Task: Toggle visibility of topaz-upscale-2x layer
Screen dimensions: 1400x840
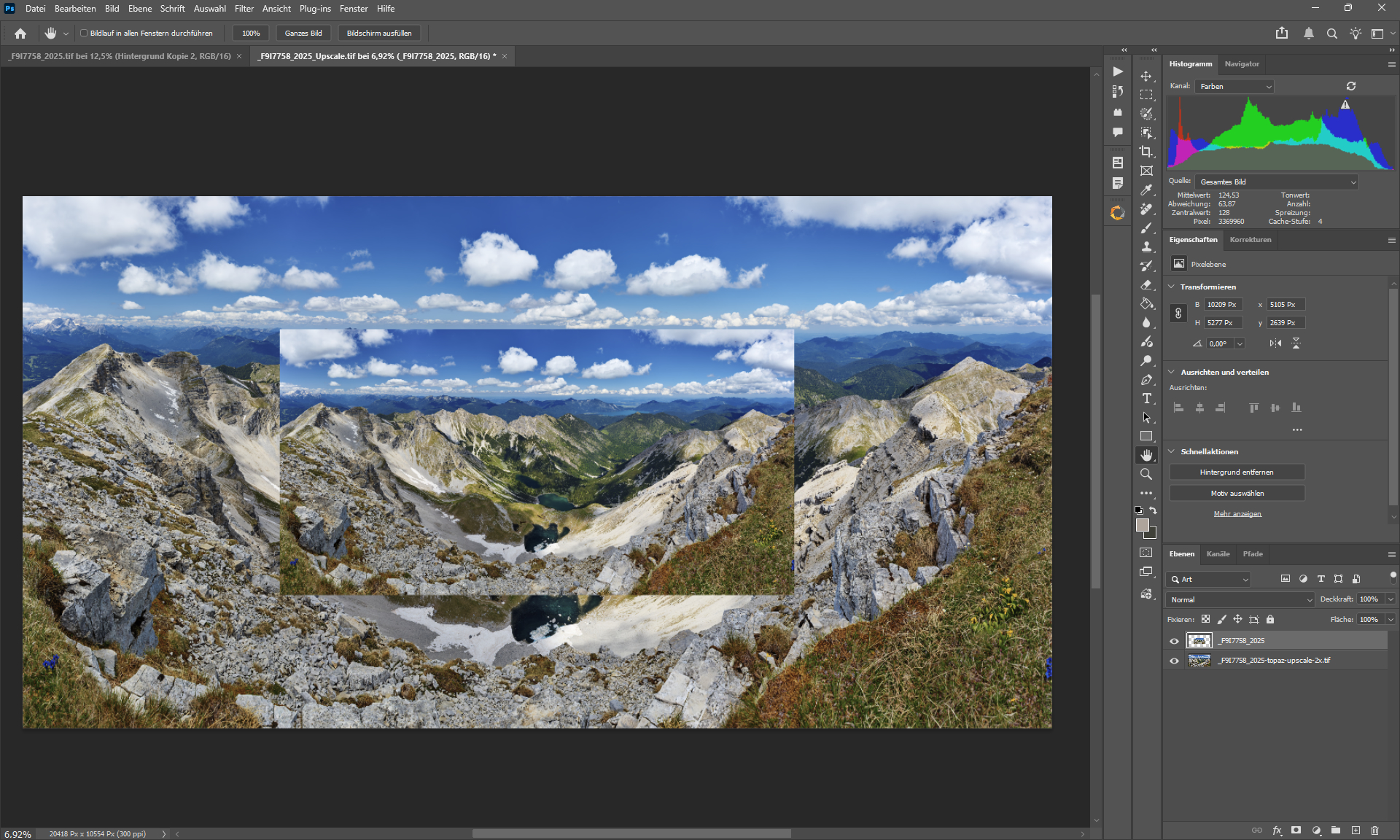Action: point(1174,661)
